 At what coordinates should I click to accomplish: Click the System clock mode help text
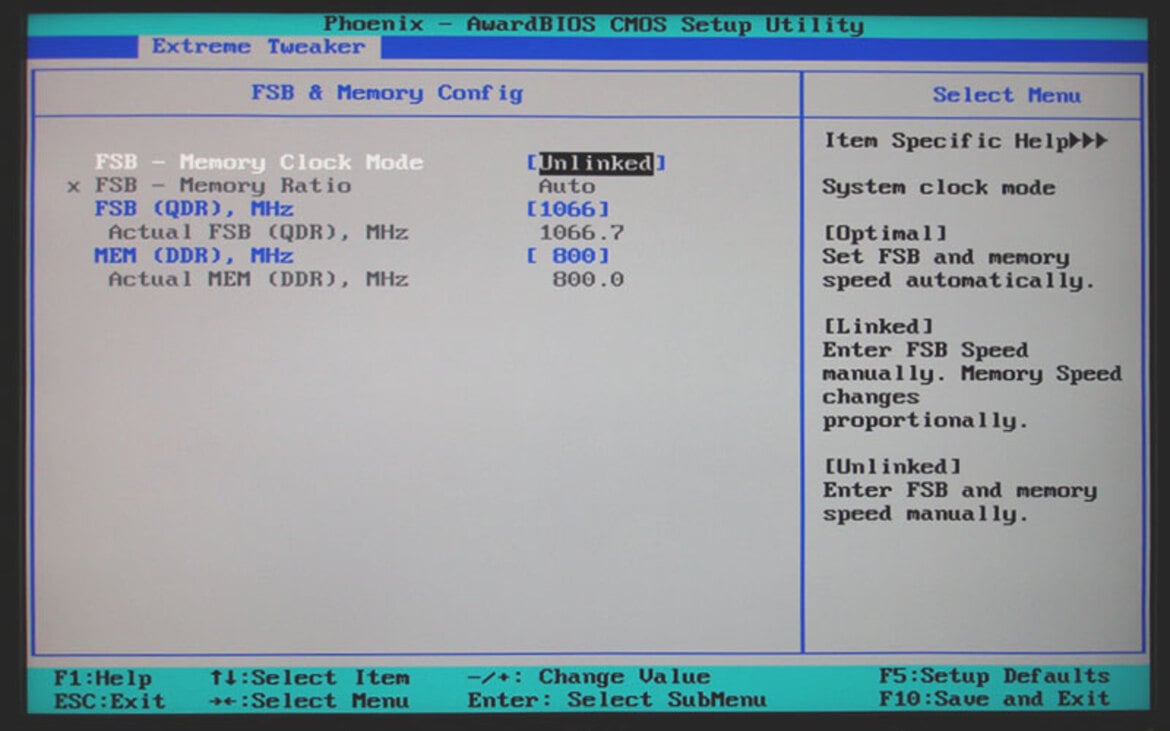click(x=939, y=187)
